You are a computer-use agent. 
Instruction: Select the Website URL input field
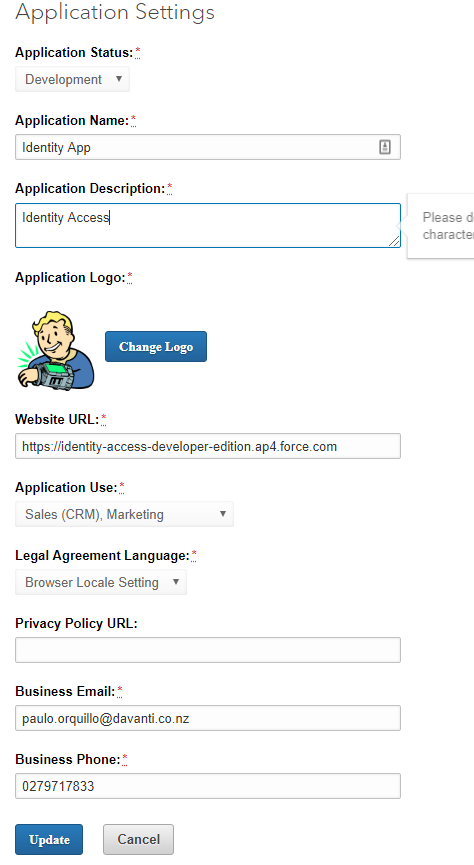(207, 446)
